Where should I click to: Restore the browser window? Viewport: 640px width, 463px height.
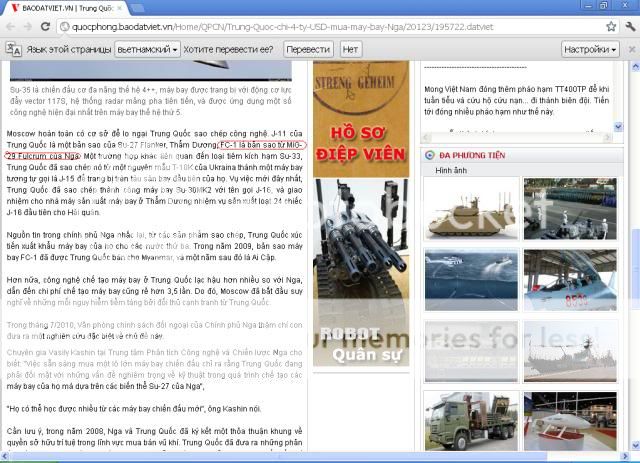point(604,5)
